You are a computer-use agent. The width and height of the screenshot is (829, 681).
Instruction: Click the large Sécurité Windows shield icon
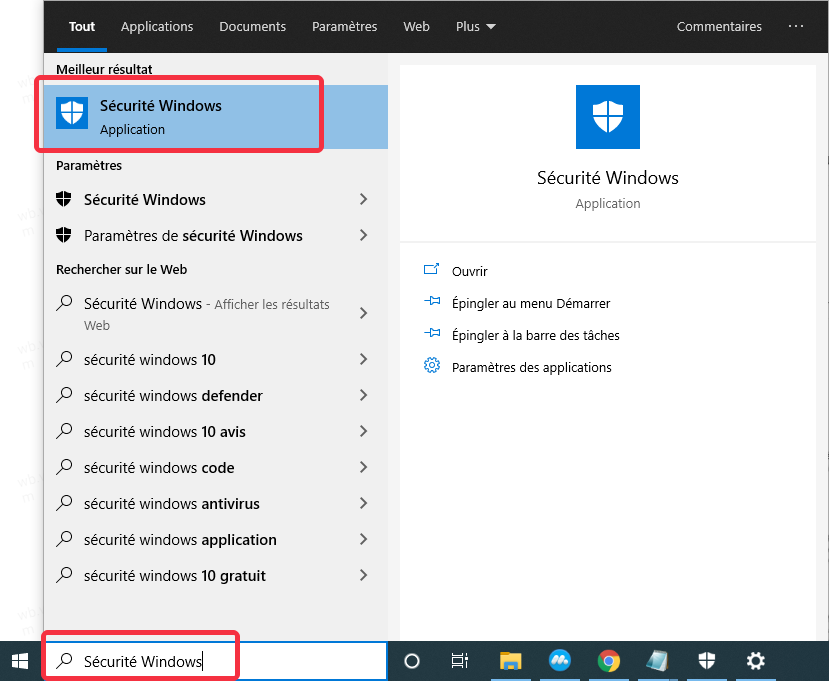[608, 117]
